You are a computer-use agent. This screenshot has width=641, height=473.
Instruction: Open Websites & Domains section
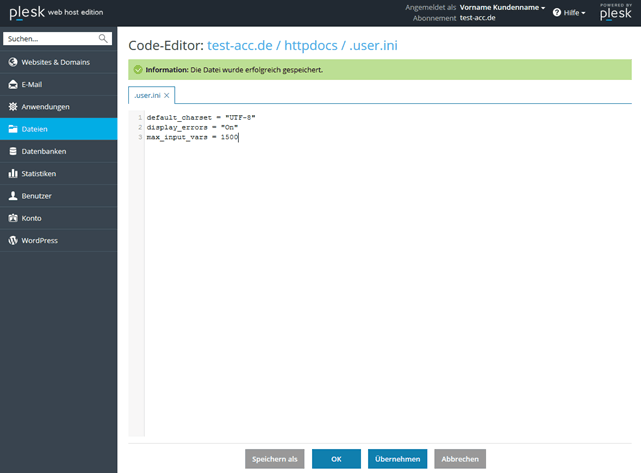[x=58, y=62]
